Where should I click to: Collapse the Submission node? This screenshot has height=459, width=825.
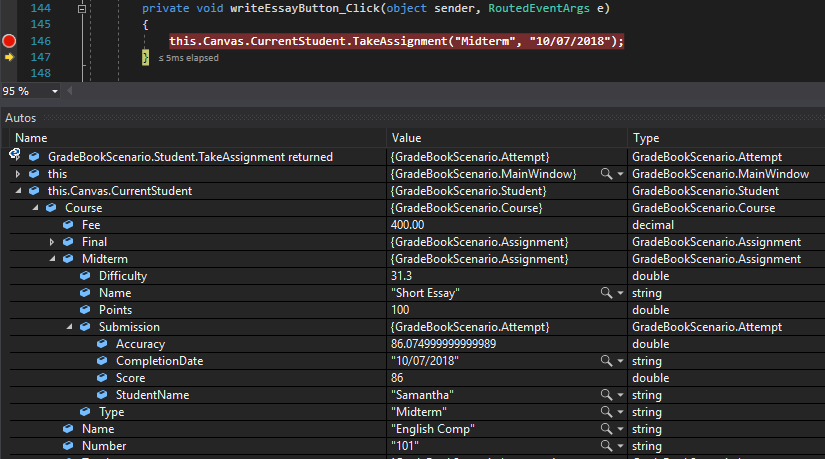point(69,327)
